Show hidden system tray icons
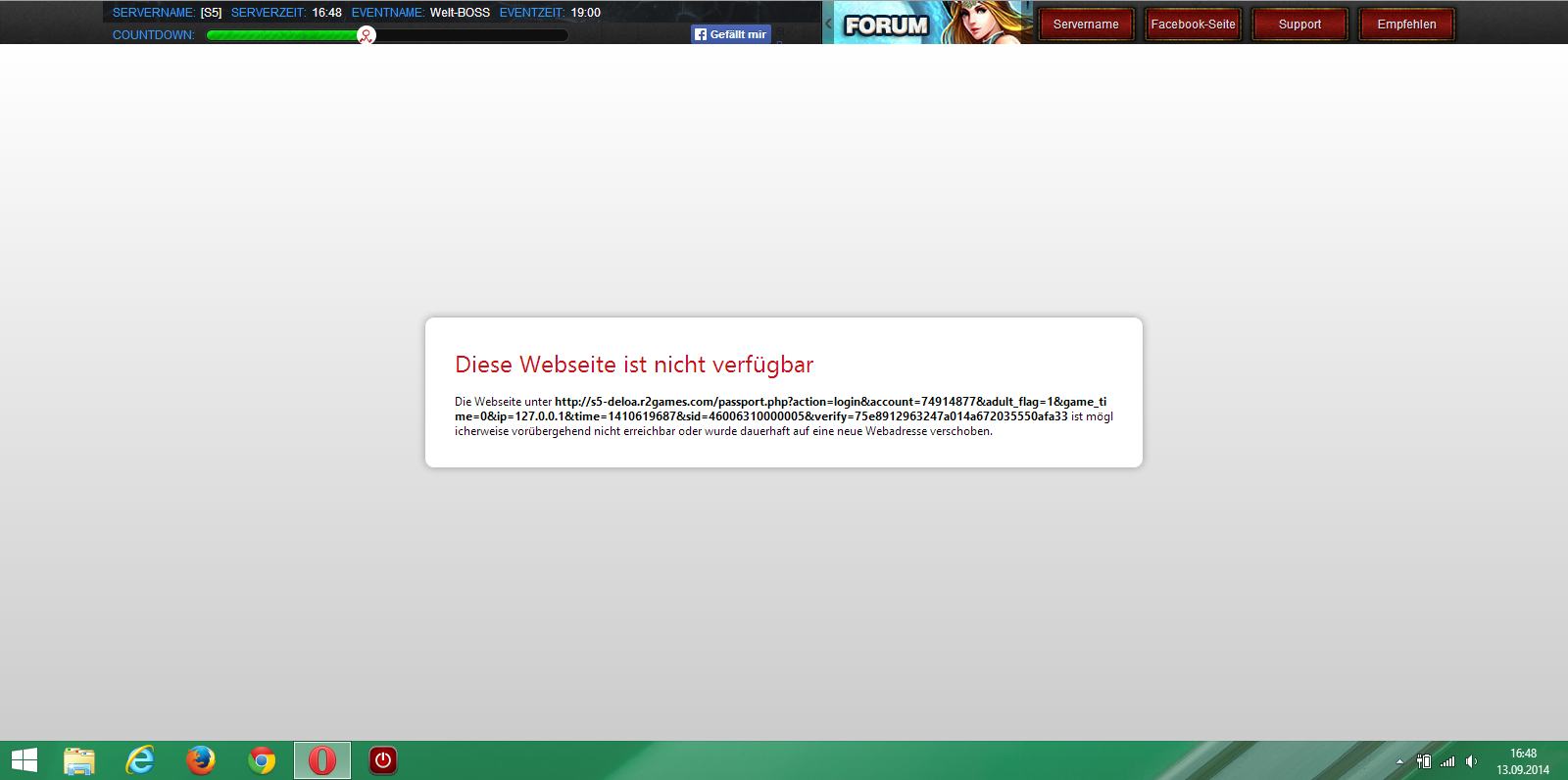 [x=1399, y=761]
